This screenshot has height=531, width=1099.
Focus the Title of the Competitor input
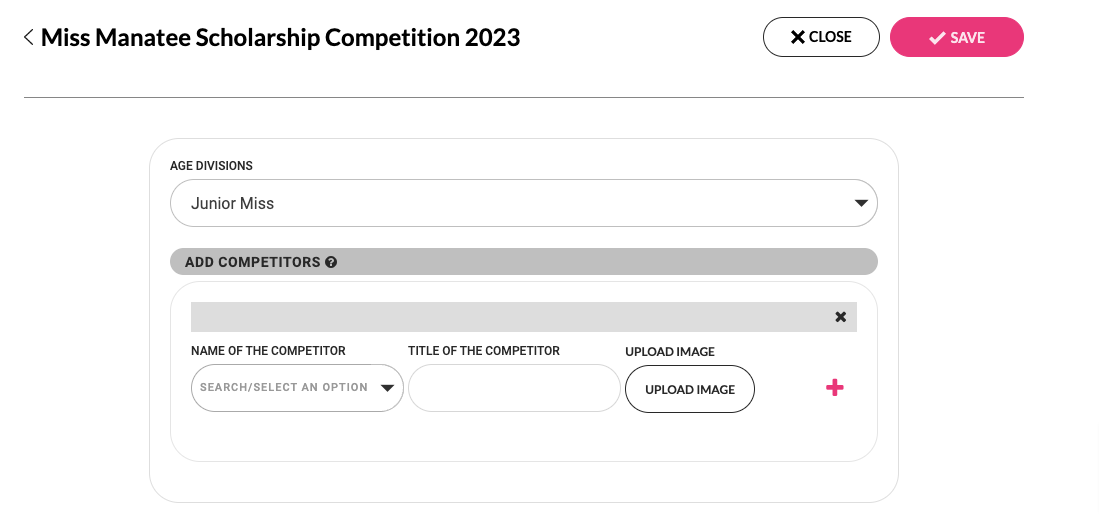click(514, 388)
